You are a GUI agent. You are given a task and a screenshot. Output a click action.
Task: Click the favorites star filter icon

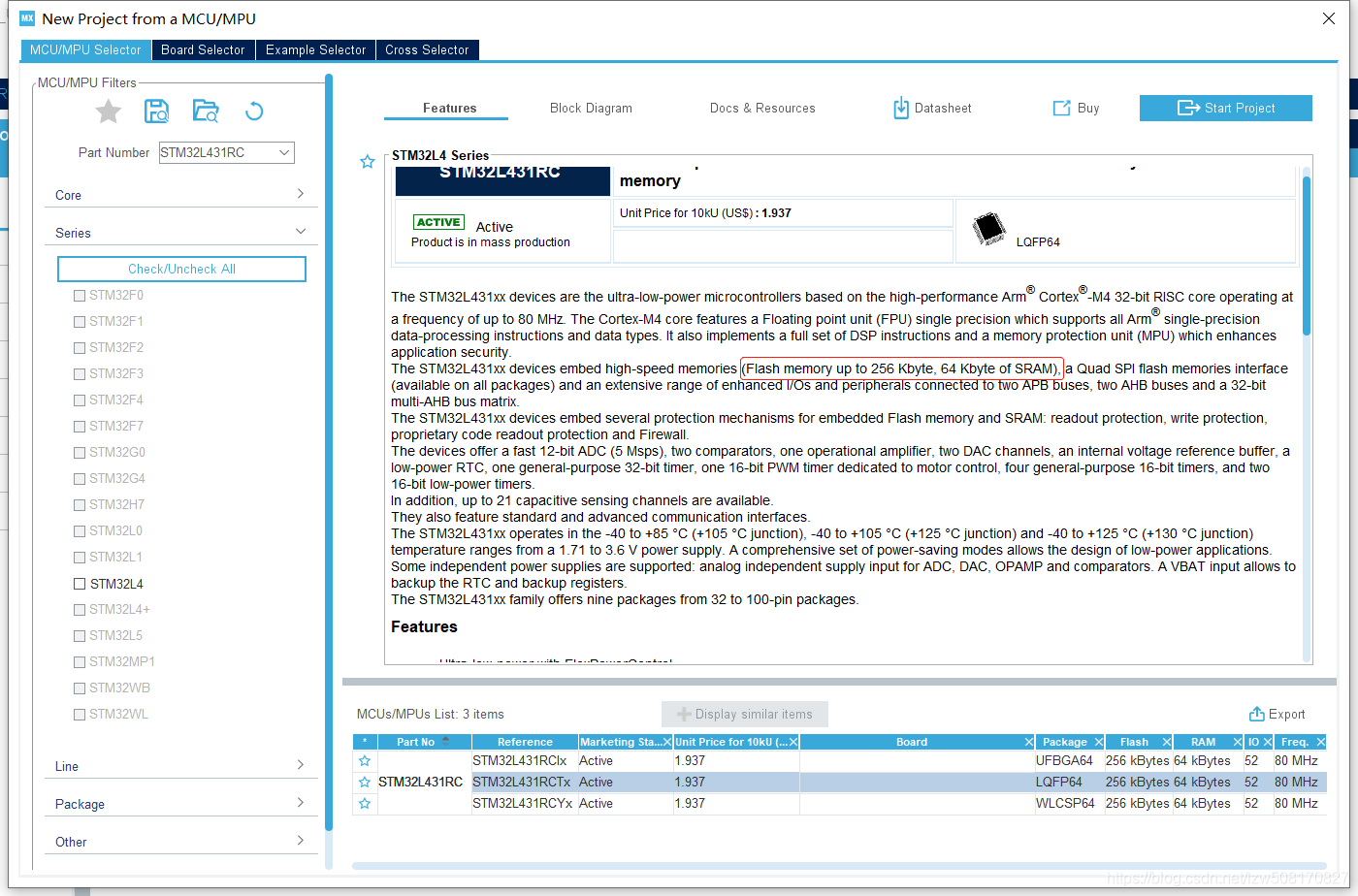click(109, 112)
